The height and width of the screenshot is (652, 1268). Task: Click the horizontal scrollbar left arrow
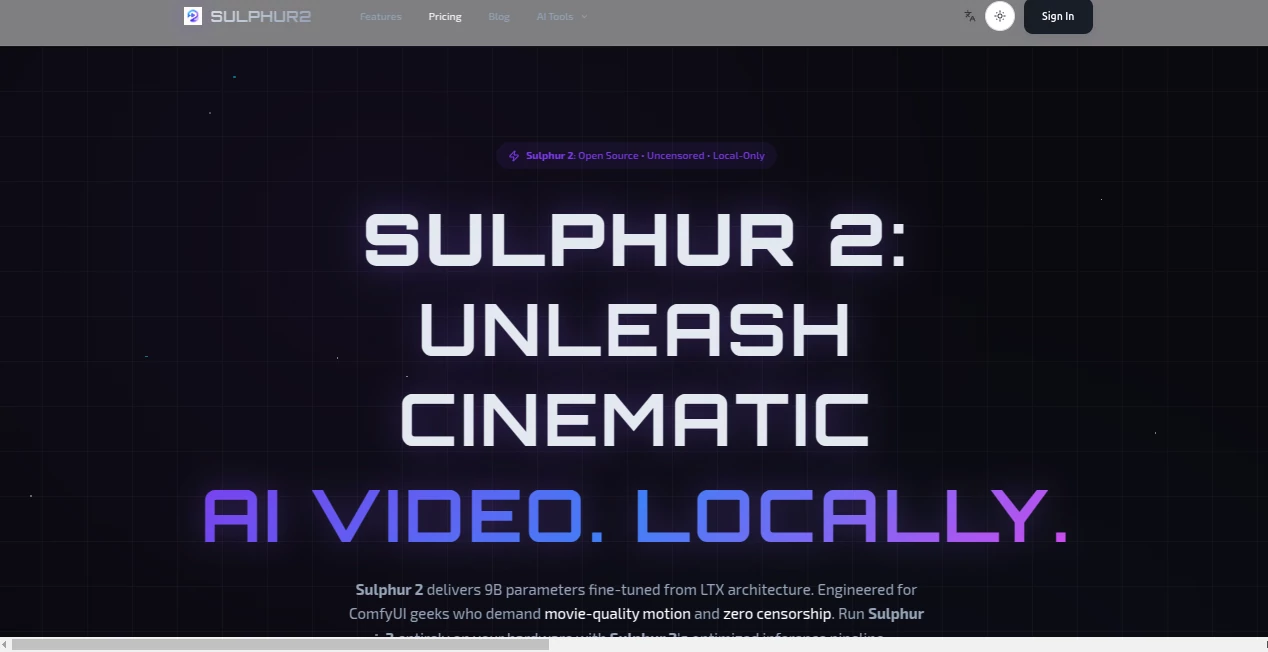(5, 645)
